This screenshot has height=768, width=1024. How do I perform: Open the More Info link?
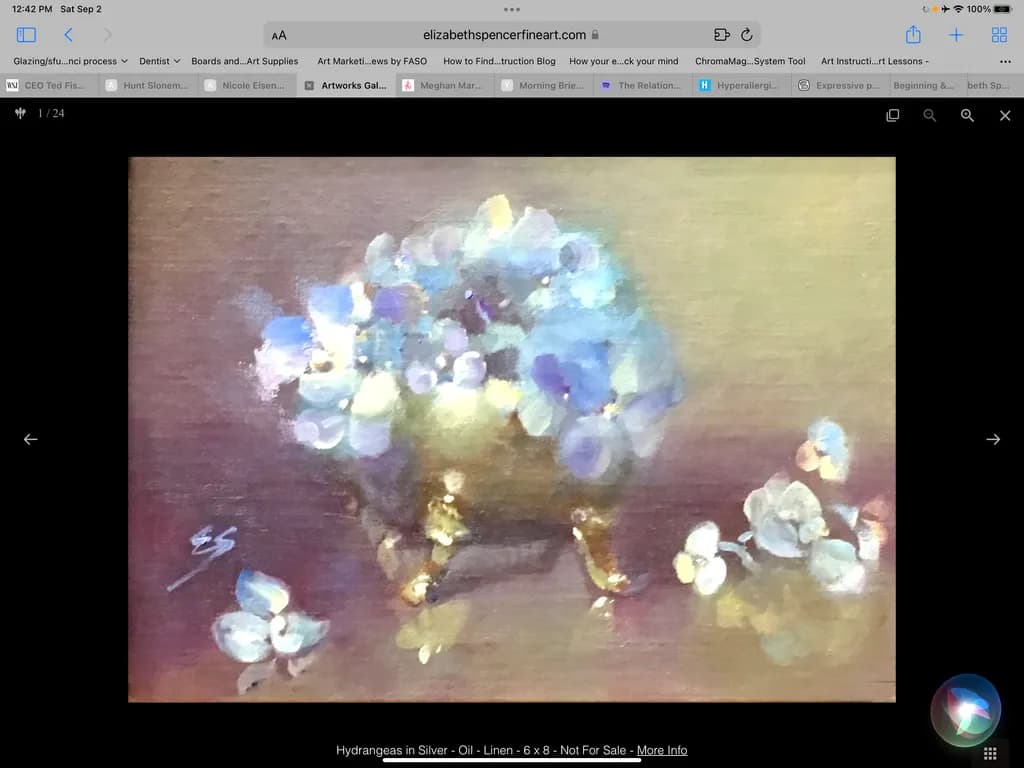pos(662,750)
